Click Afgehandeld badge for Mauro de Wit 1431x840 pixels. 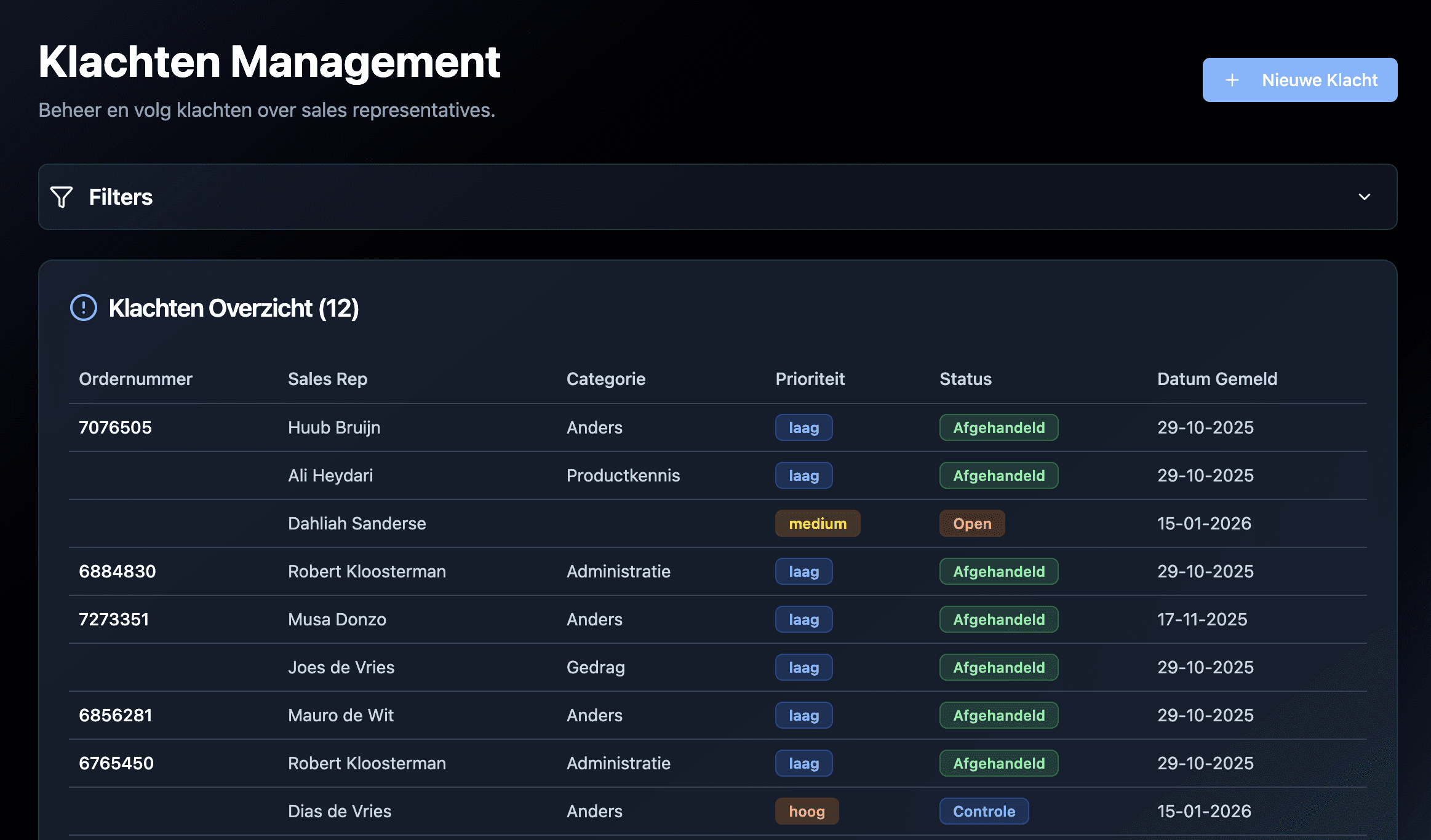pos(998,715)
